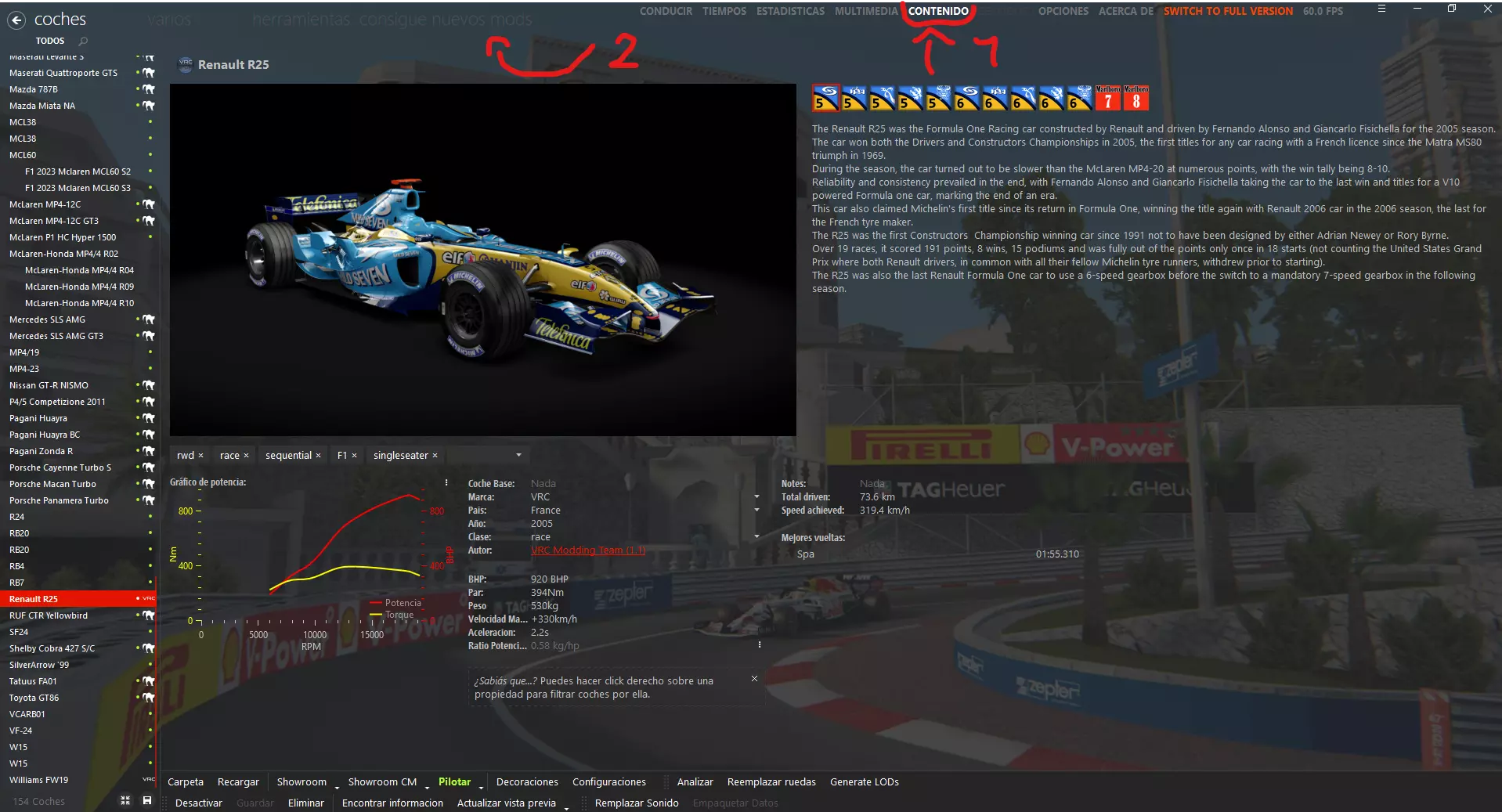This screenshot has width=1502, height=812.
Task: Expand the Clase dropdown
Action: click(756, 536)
